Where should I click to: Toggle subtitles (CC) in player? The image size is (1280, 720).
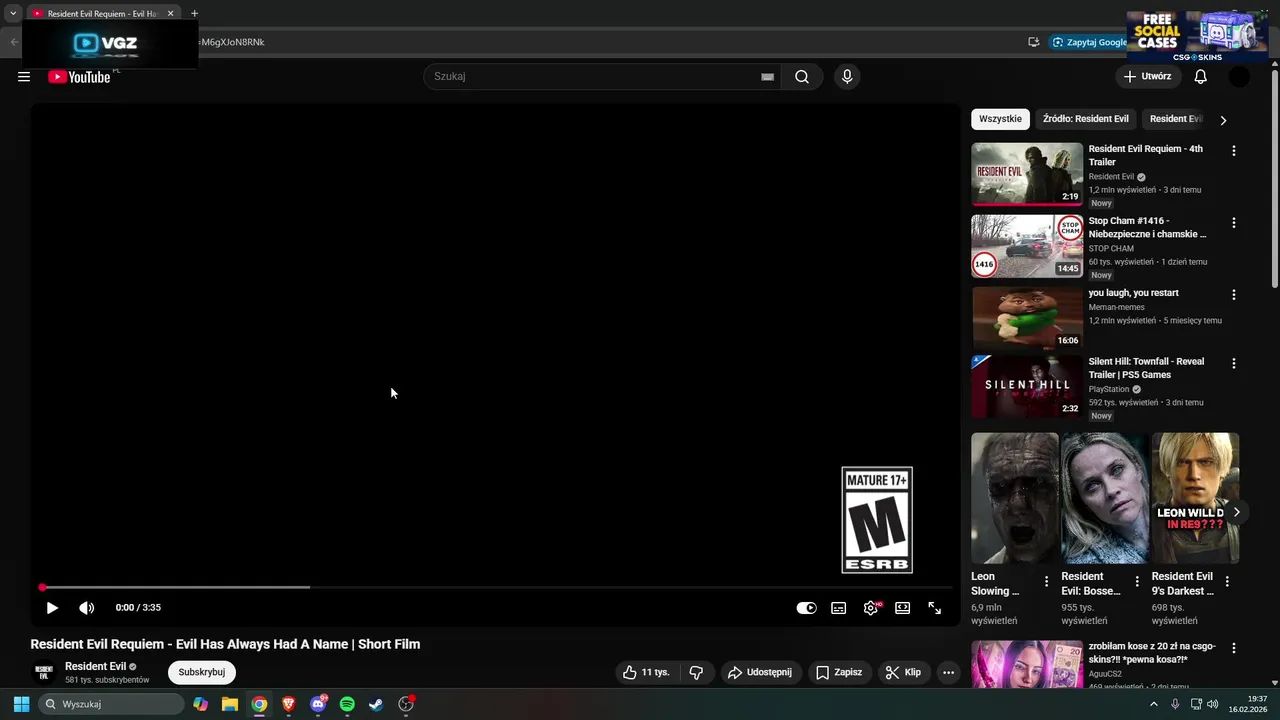click(x=839, y=608)
